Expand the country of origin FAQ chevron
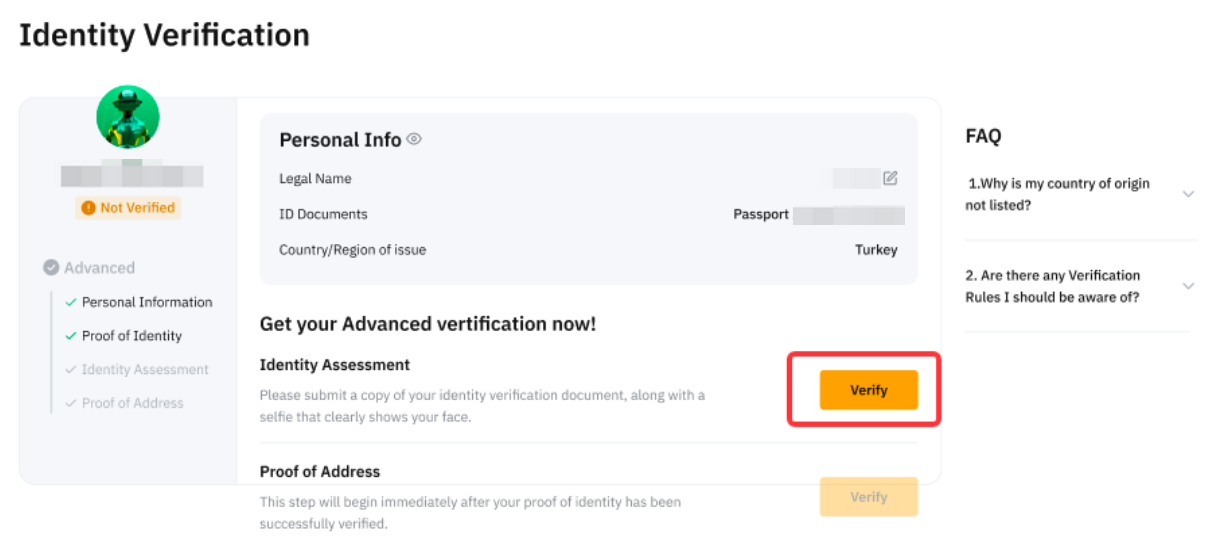1213x550 pixels. 1188,194
